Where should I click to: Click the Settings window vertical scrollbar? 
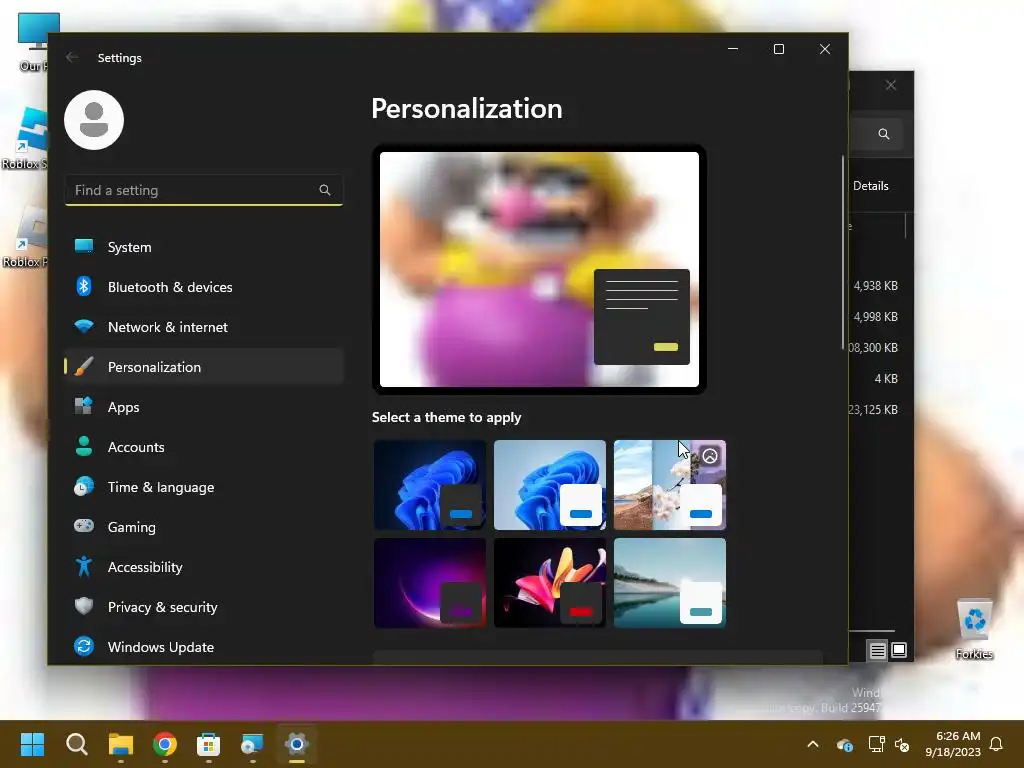coord(842,253)
